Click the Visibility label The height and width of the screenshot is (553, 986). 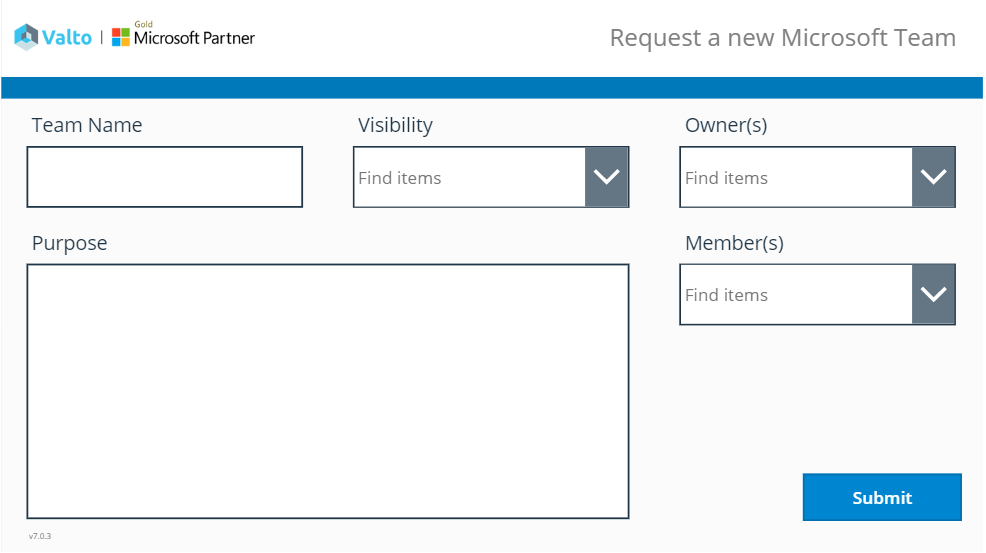tap(395, 125)
